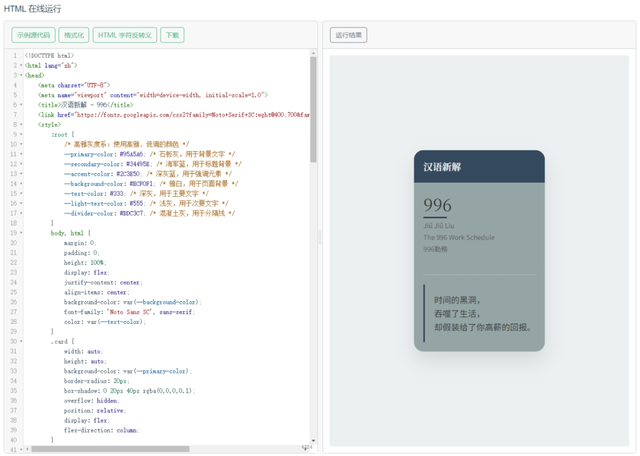This screenshot has width=640, height=456.
Task: Click the --background-color variable definition on line 14
Action: [x=151, y=184]
